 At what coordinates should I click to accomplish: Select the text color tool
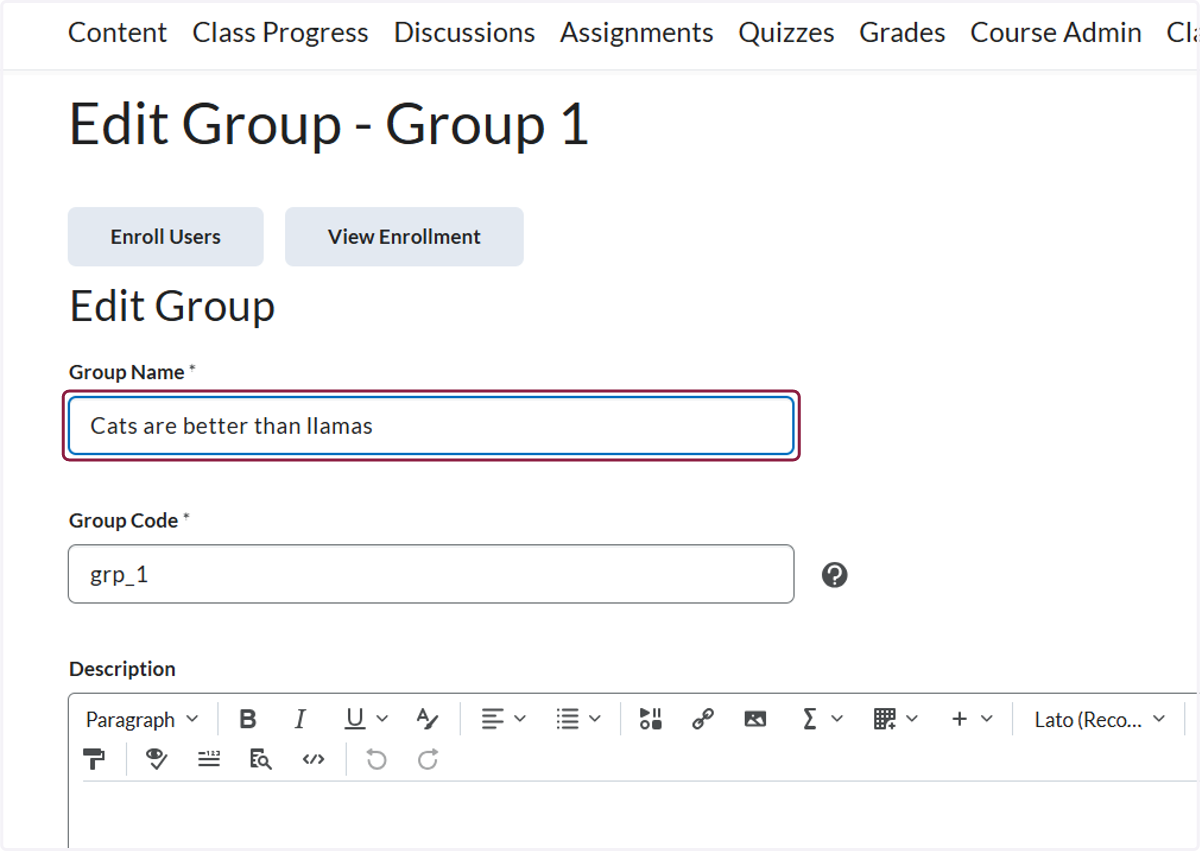427,719
